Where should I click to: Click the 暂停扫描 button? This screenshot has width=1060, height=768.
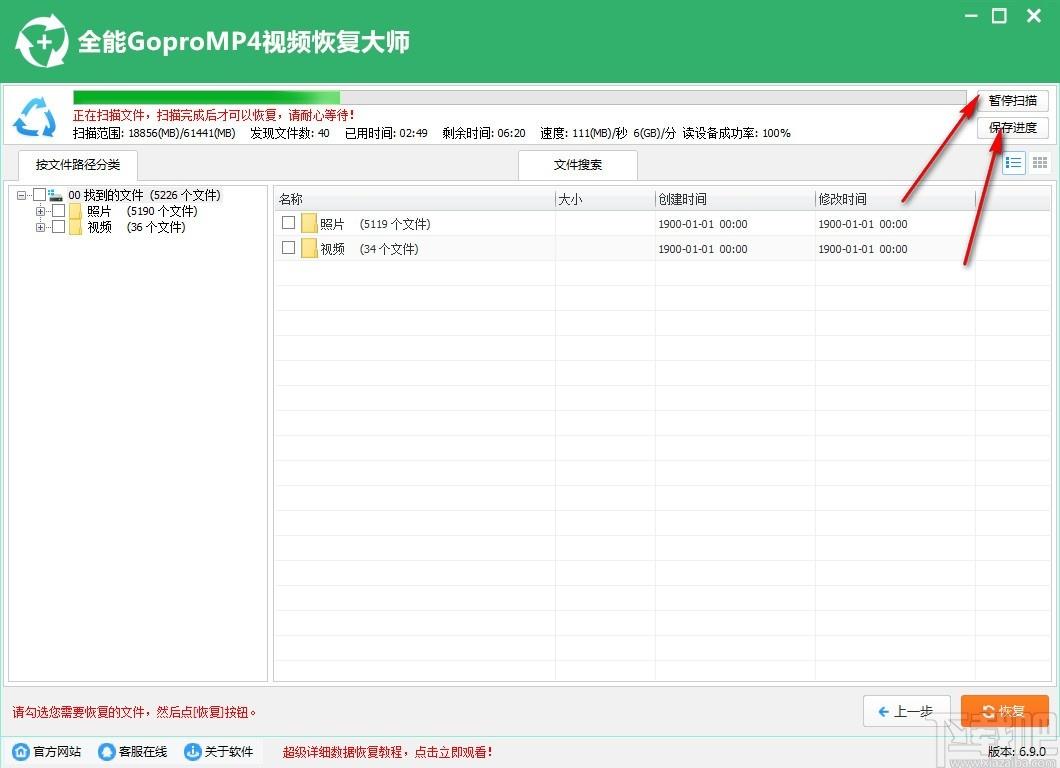[x=1013, y=101]
